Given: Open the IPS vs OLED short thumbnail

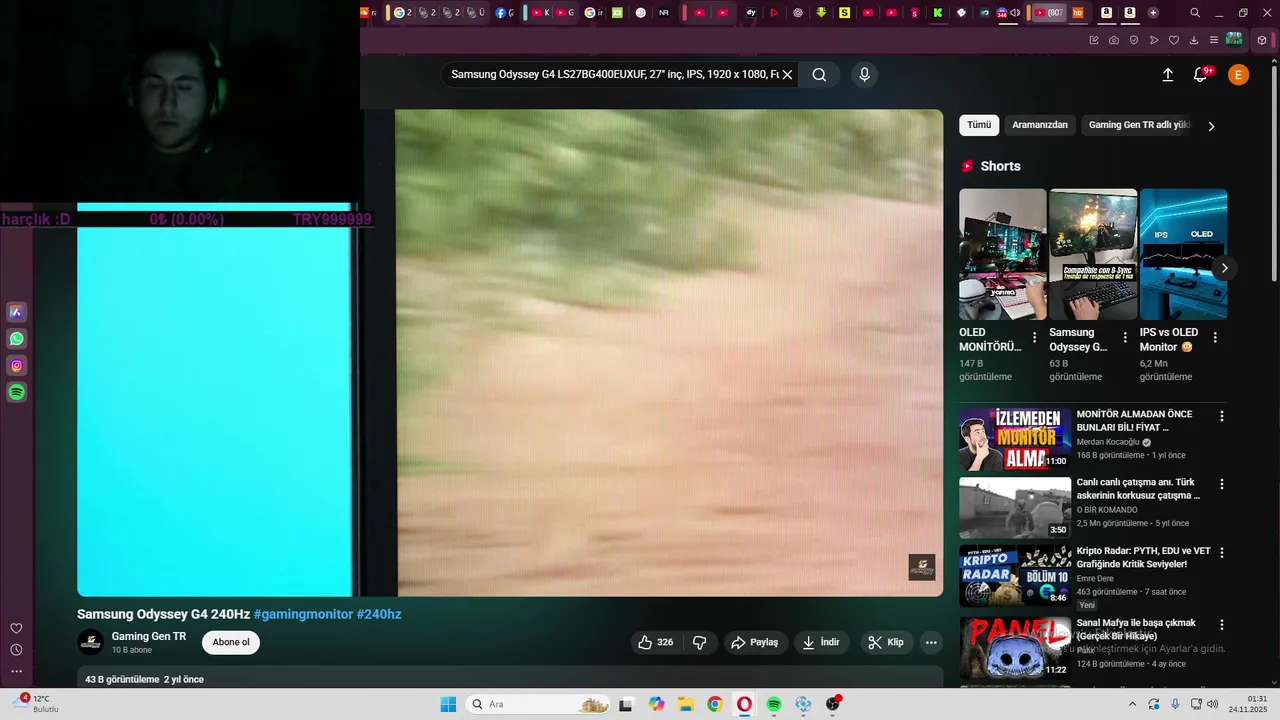Looking at the screenshot, I should pyautogui.click(x=1184, y=254).
